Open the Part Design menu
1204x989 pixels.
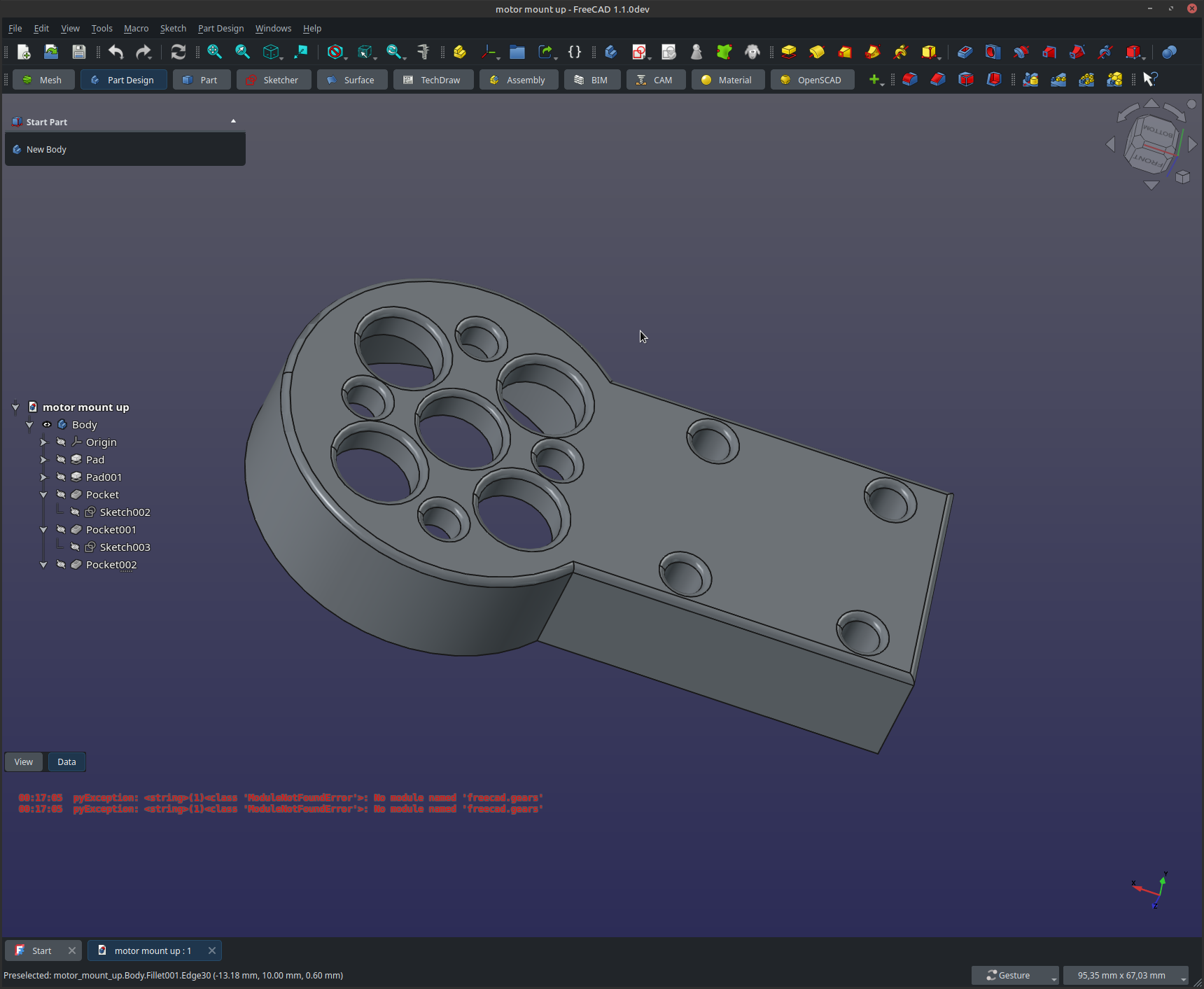click(x=220, y=29)
